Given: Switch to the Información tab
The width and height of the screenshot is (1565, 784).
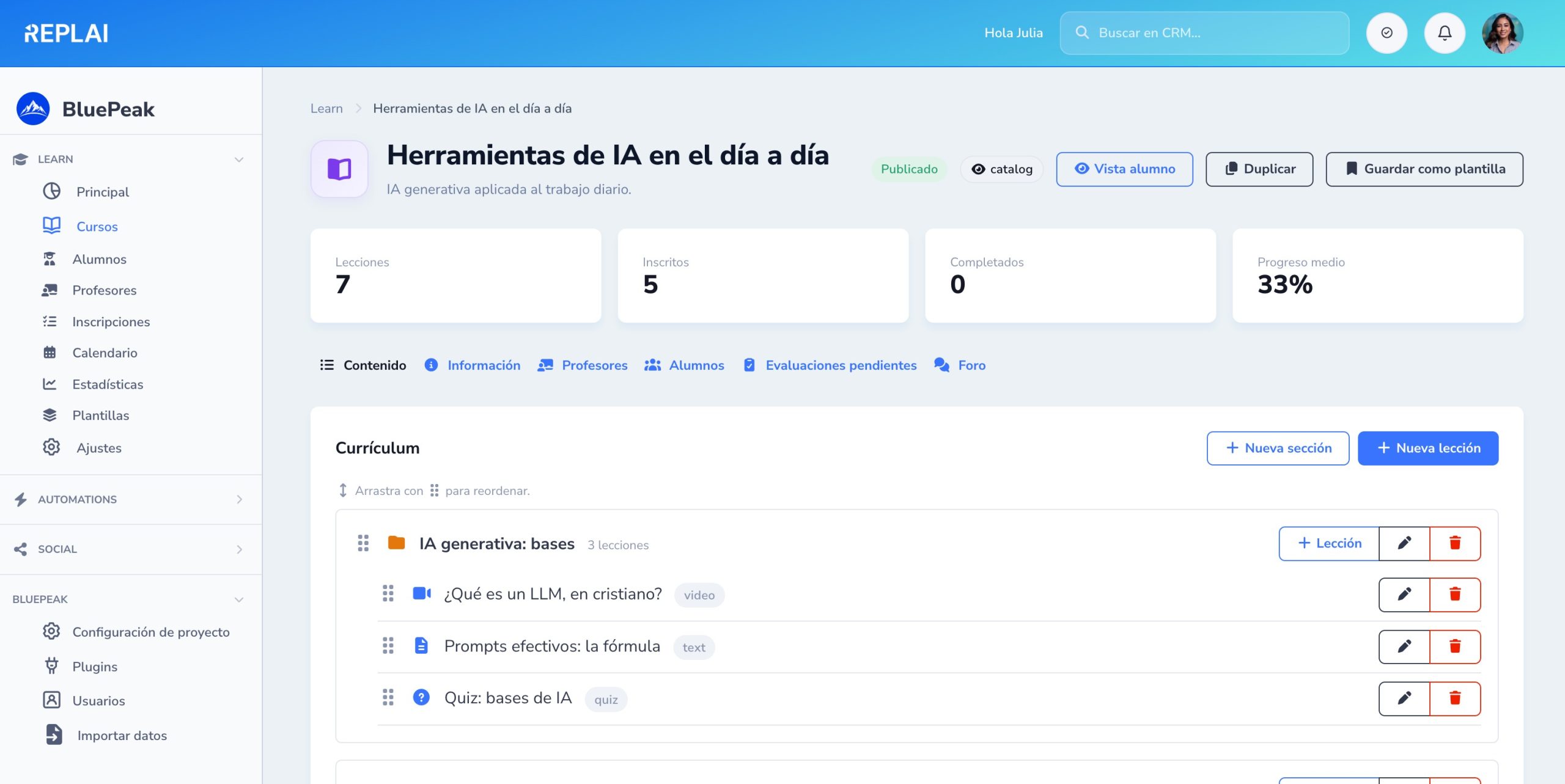Looking at the screenshot, I should [x=473, y=365].
